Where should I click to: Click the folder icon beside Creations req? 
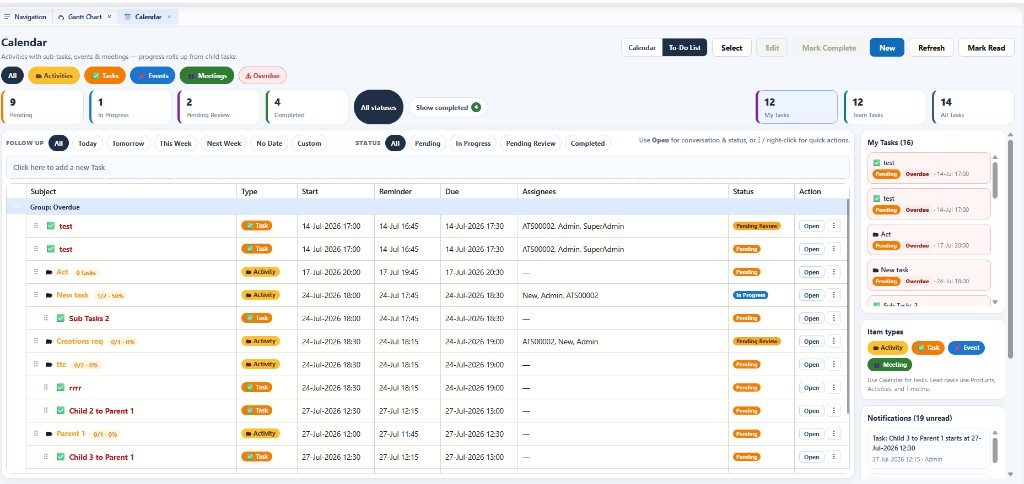50,342
